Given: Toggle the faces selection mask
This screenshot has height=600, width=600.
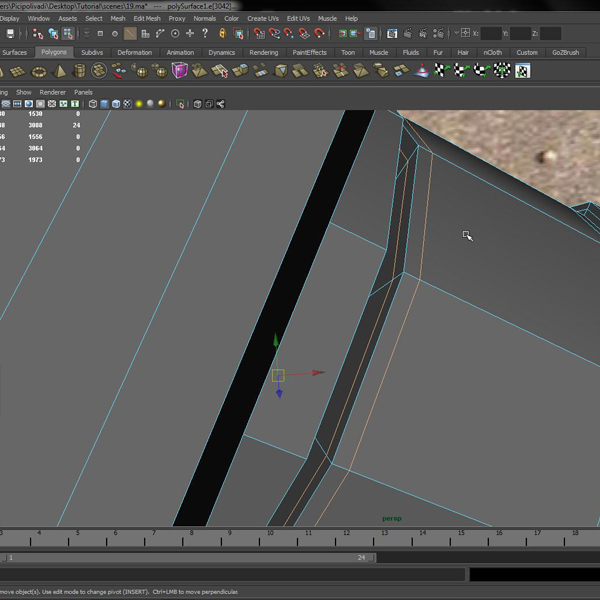Looking at the screenshot, I should click(145, 34).
